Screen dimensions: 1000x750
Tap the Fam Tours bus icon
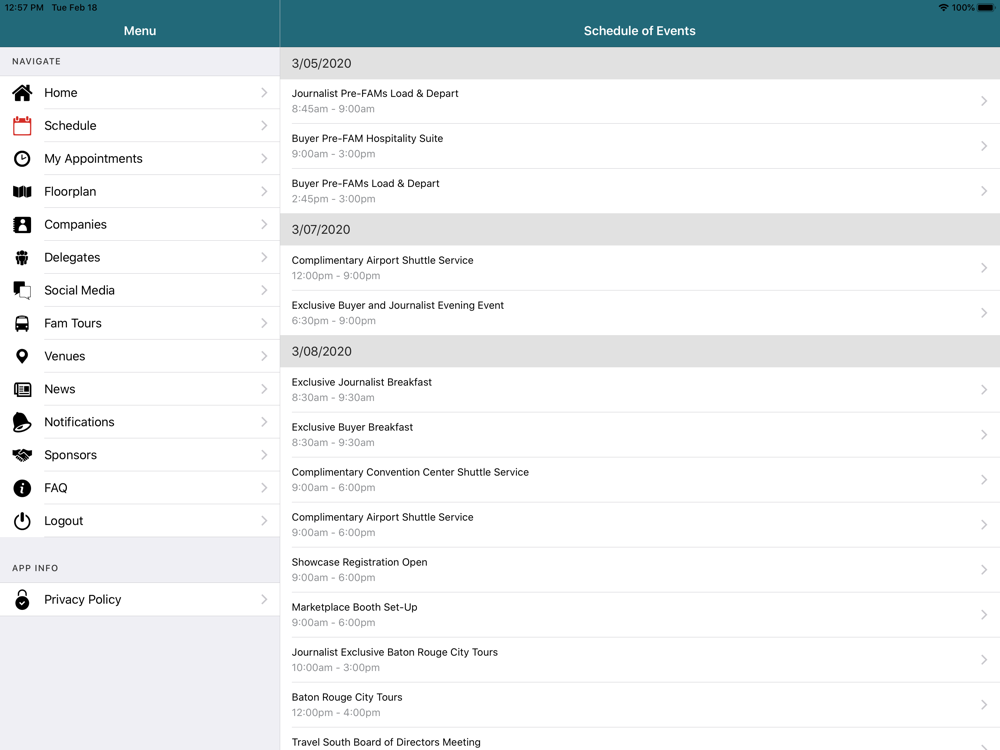22,323
